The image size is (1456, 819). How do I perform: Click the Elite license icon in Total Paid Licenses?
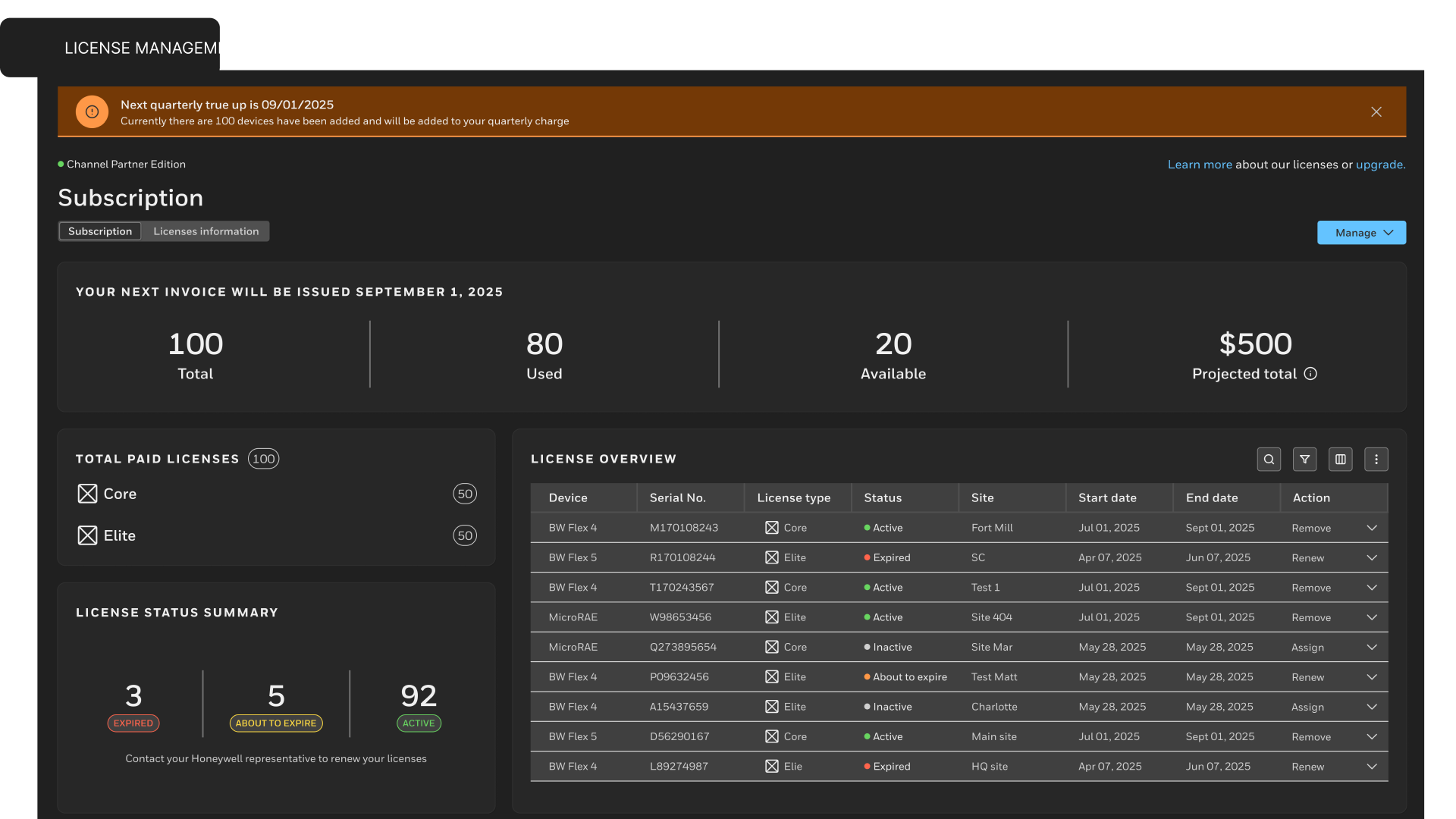pos(87,535)
